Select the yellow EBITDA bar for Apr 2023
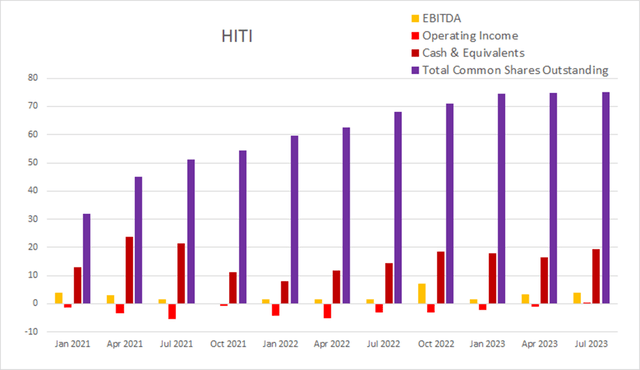 (525, 299)
